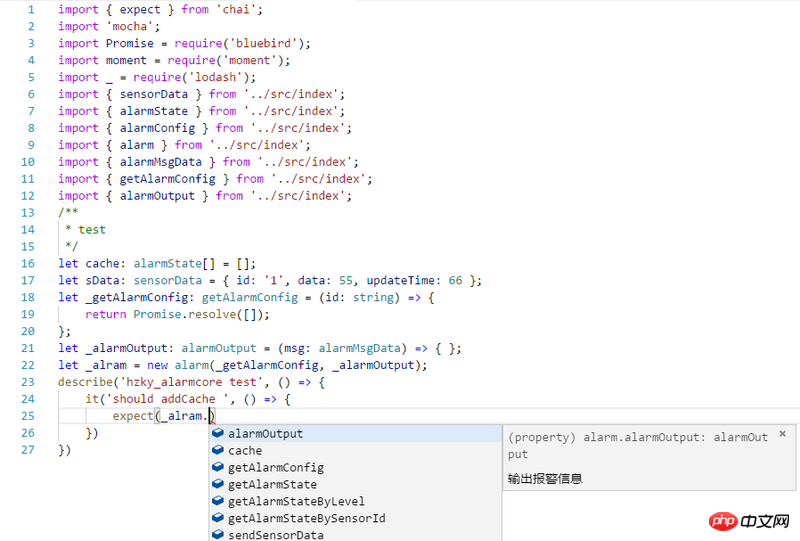Choose getAlarmConfig from suggestion list
Viewport: 800px width, 541px height.
tap(356, 467)
